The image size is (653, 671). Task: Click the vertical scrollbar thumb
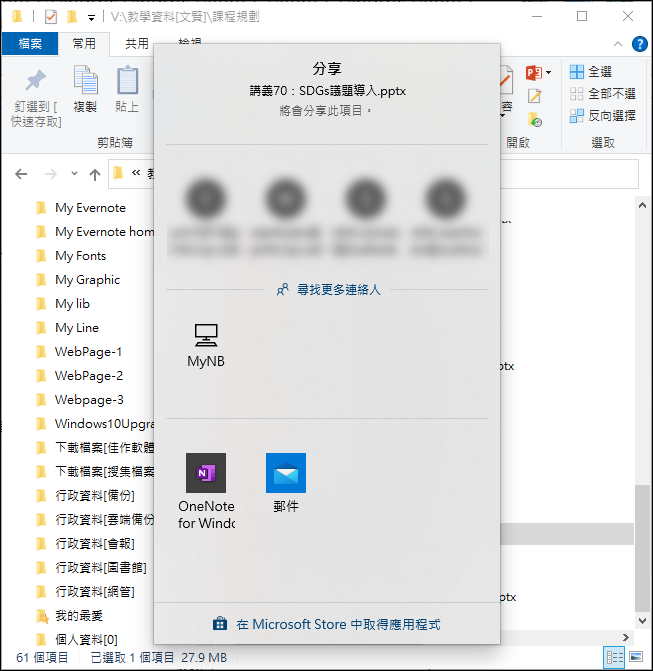(642, 548)
